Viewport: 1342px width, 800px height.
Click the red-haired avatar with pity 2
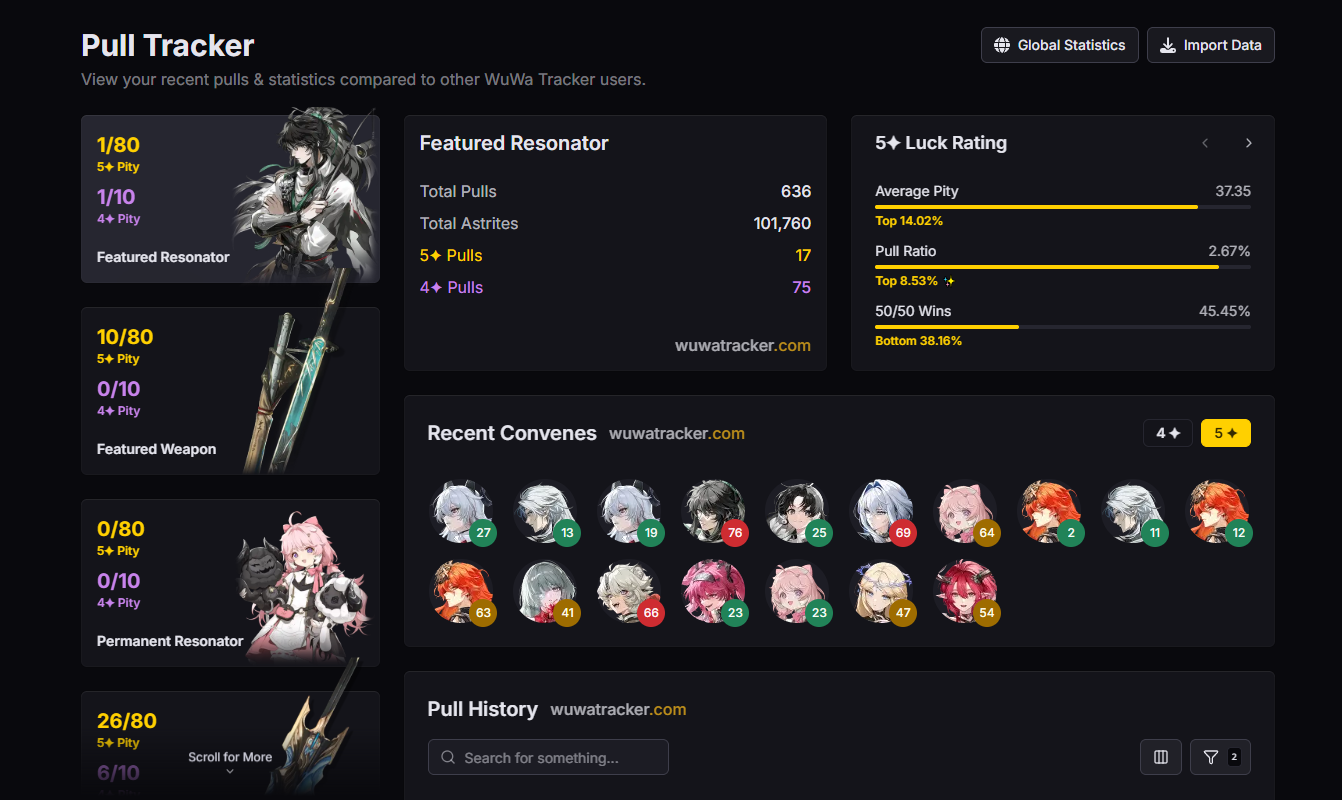coord(1050,511)
